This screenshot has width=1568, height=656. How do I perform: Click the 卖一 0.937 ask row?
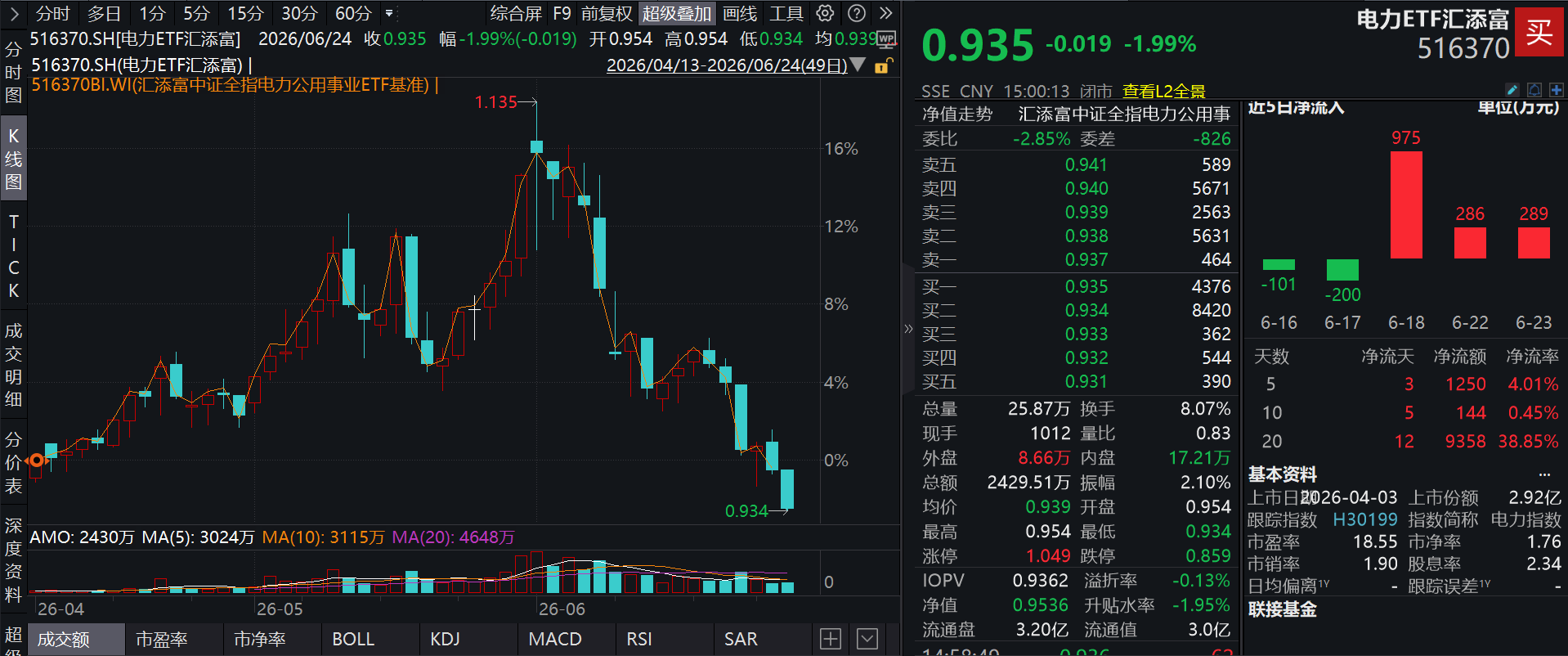click(x=1076, y=259)
